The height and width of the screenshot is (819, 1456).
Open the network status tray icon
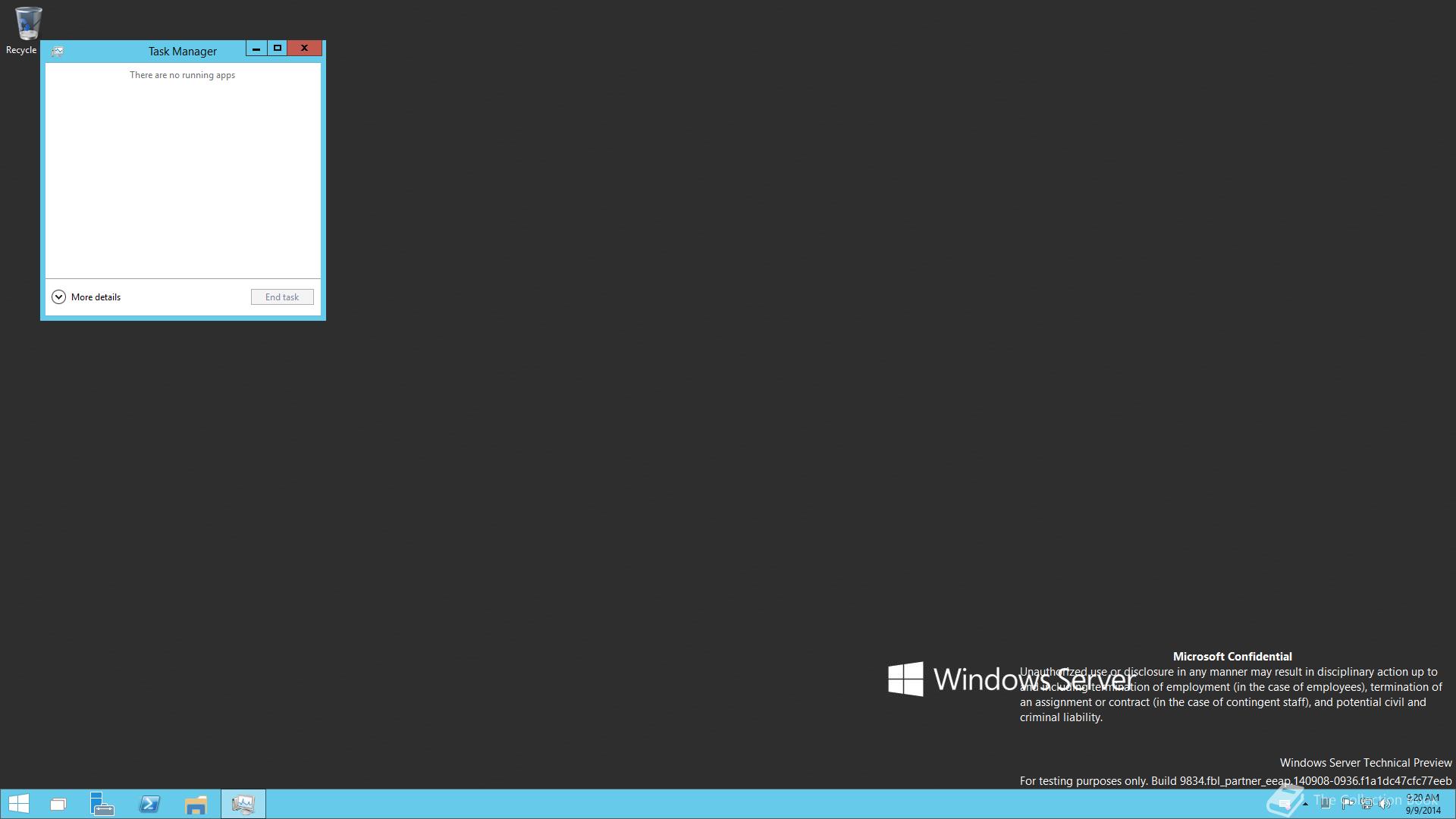(x=1367, y=803)
